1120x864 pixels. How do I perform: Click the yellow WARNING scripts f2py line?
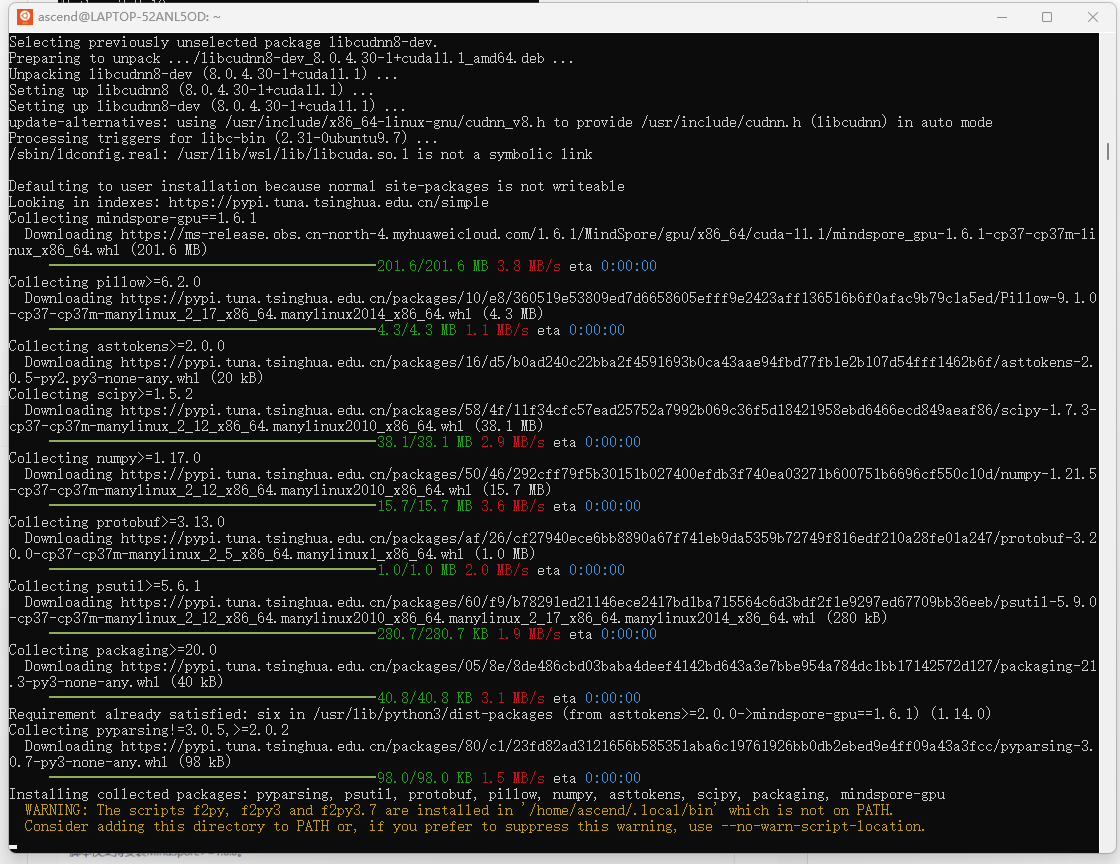[x=459, y=810]
